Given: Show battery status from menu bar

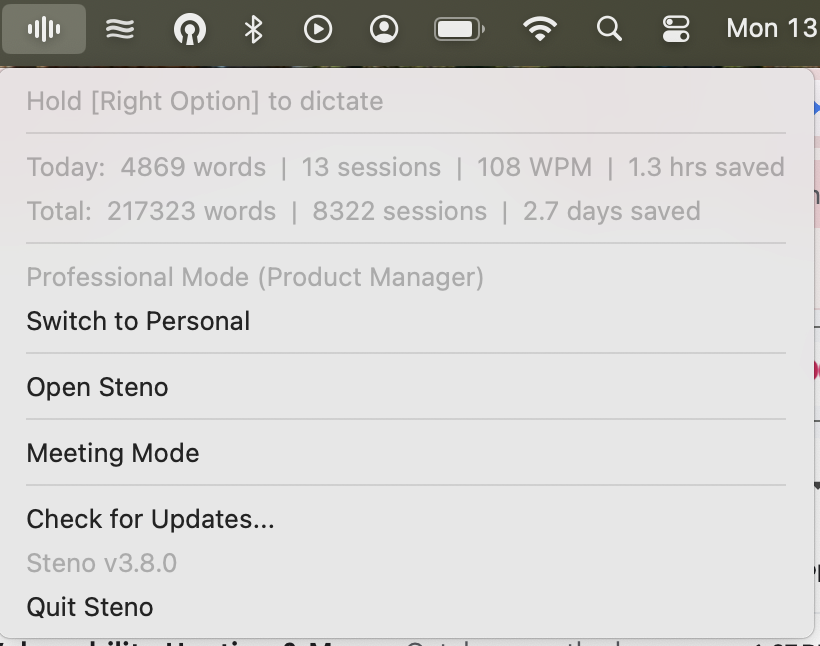Looking at the screenshot, I should [459, 29].
